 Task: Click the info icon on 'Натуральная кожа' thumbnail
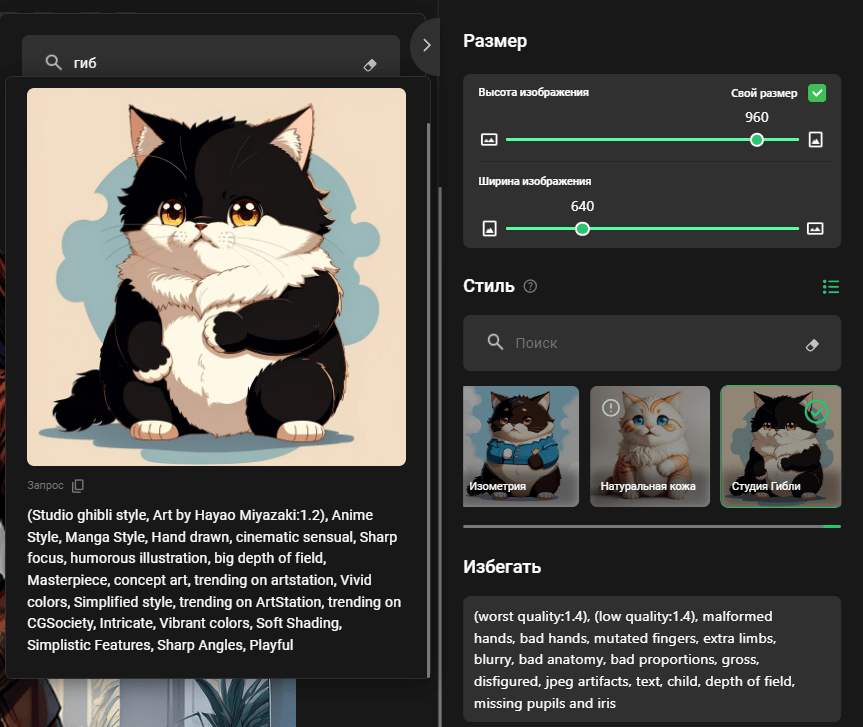[x=611, y=408]
